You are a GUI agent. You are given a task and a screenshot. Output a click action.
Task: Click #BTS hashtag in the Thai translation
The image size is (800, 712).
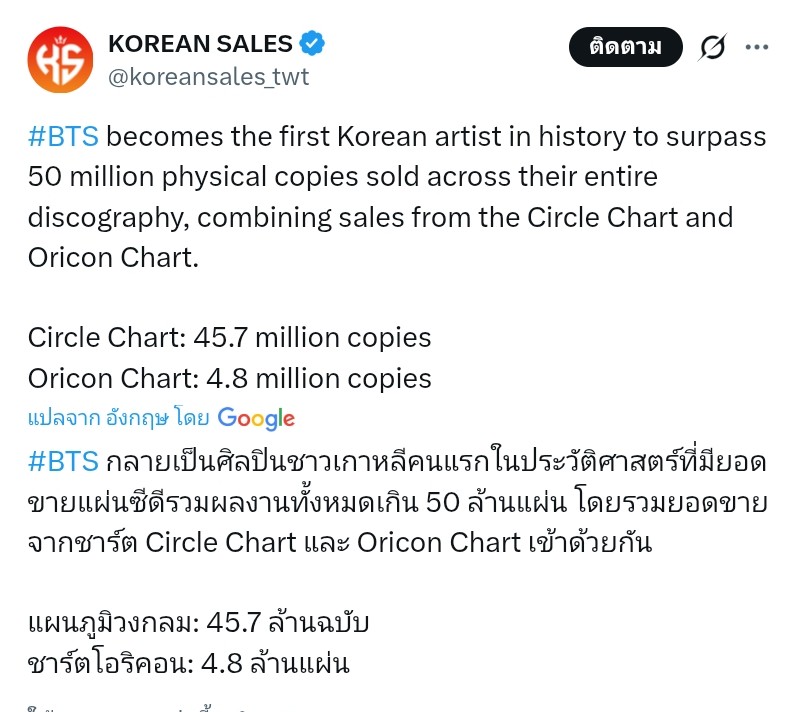pyautogui.click(x=65, y=462)
